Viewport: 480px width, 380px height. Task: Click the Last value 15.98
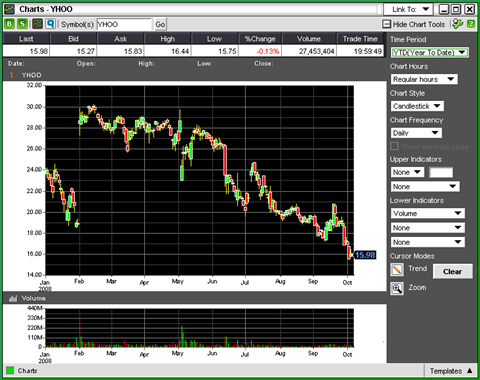[39, 51]
